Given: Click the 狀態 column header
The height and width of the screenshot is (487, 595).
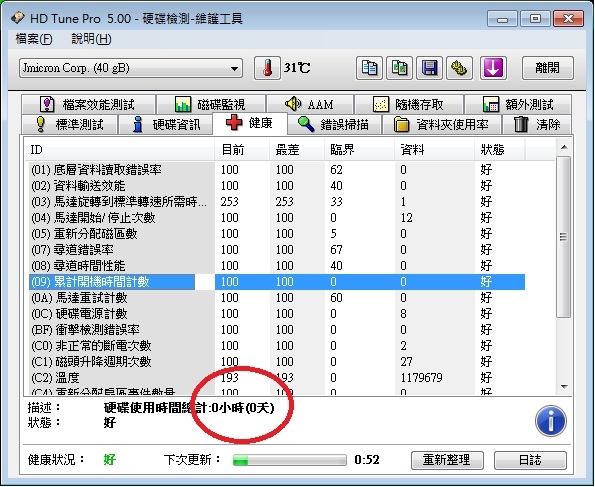Looking at the screenshot, I should [499, 150].
